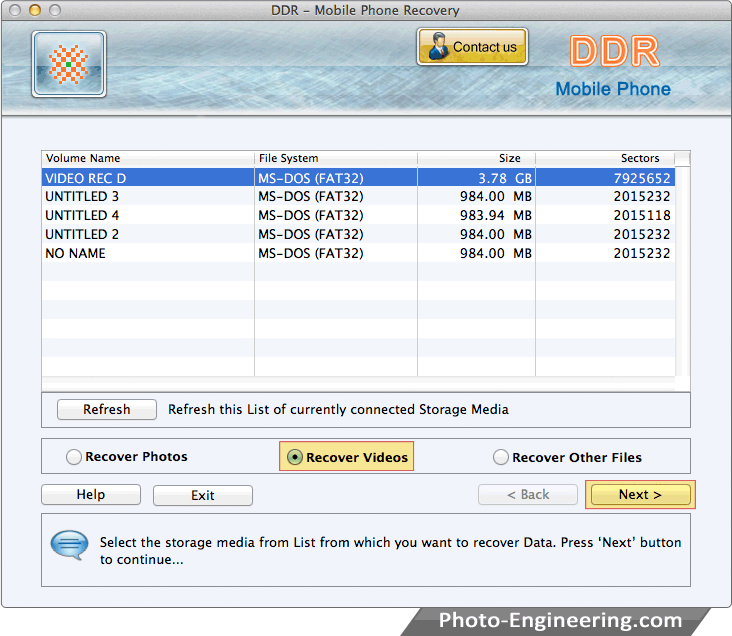Sort by File System column header
The width and height of the screenshot is (732, 636).
[336, 158]
